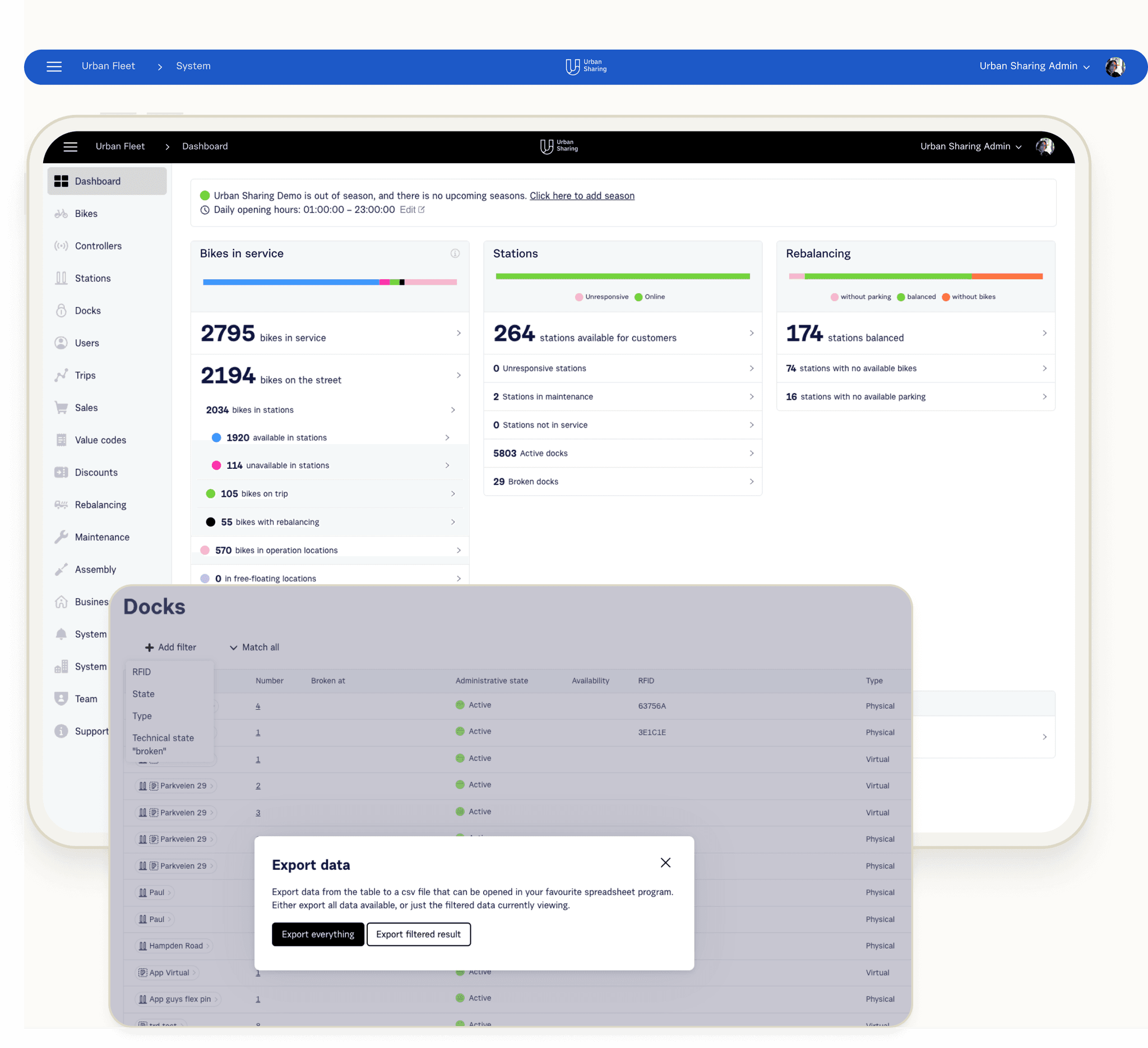
Task: Click Add filter in Docks panel
Action: point(170,648)
